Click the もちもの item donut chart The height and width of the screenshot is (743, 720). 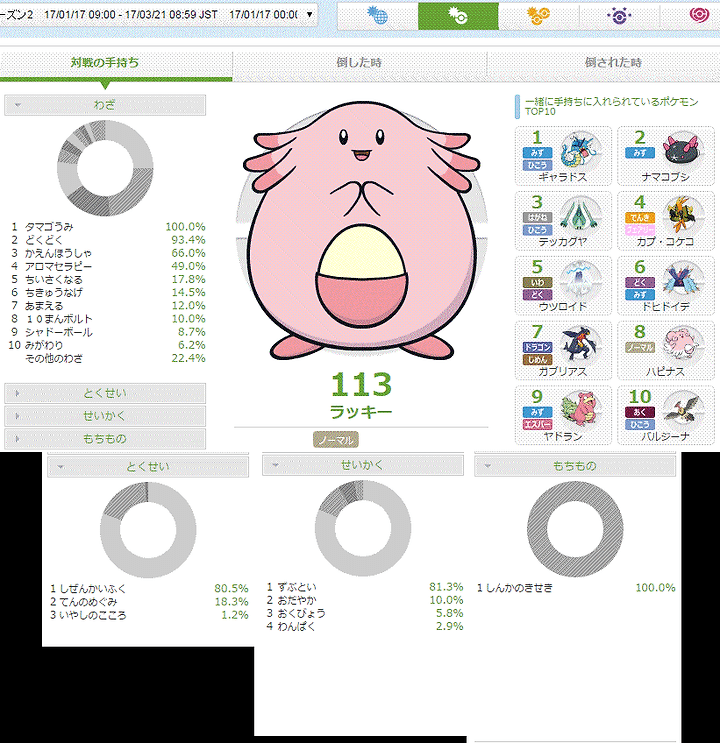coord(575,529)
